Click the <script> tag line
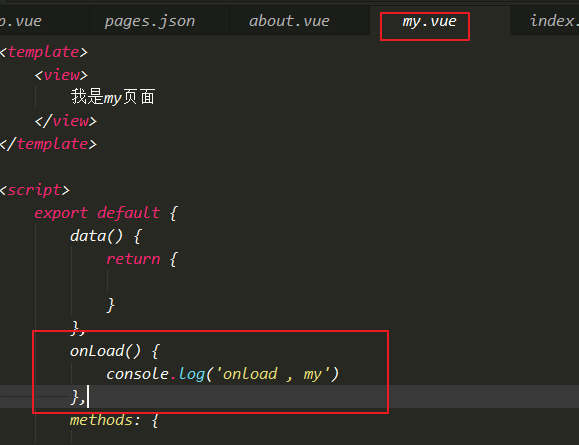579x445 pixels. pyautogui.click(x=35, y=190)
